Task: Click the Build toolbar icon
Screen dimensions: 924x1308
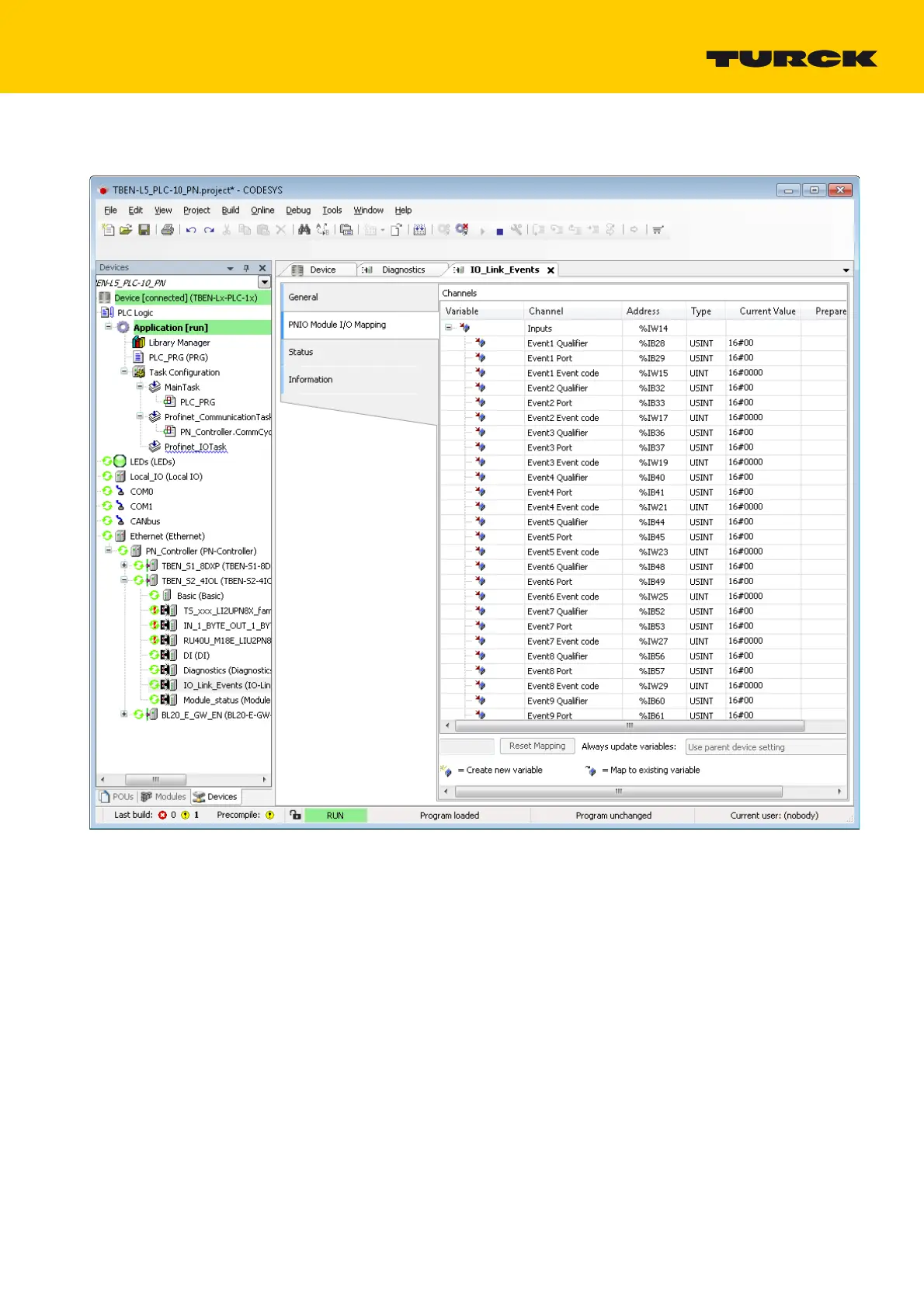Action: pos(419,230)
